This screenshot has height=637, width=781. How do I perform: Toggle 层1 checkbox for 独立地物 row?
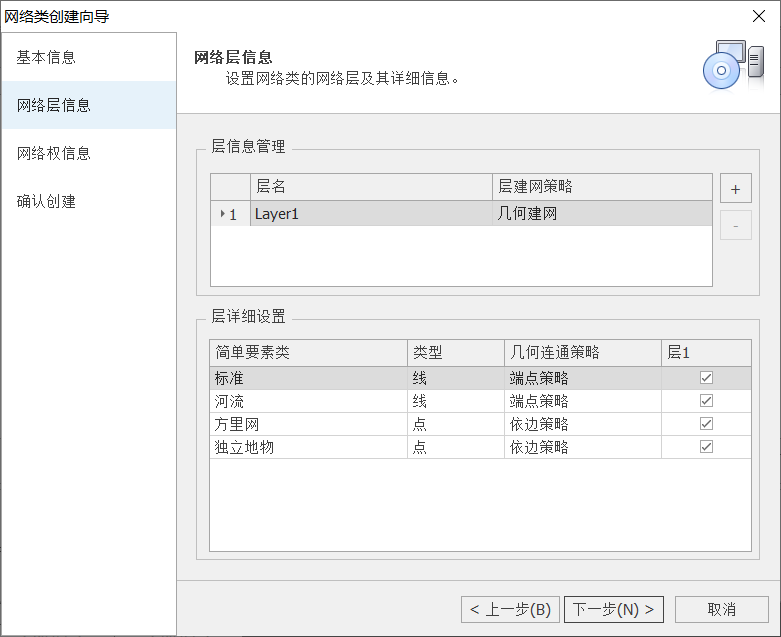[706, 446]
